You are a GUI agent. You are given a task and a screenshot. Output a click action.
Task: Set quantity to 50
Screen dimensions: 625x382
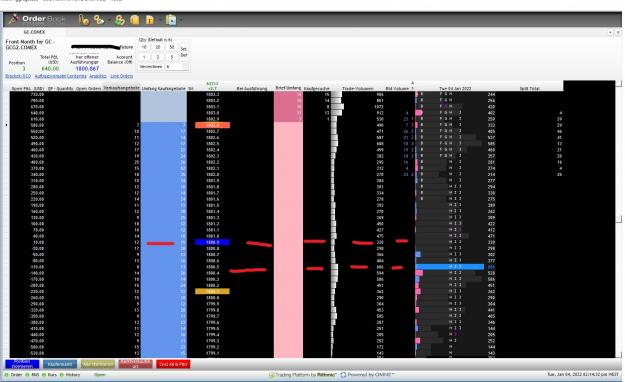171,47
